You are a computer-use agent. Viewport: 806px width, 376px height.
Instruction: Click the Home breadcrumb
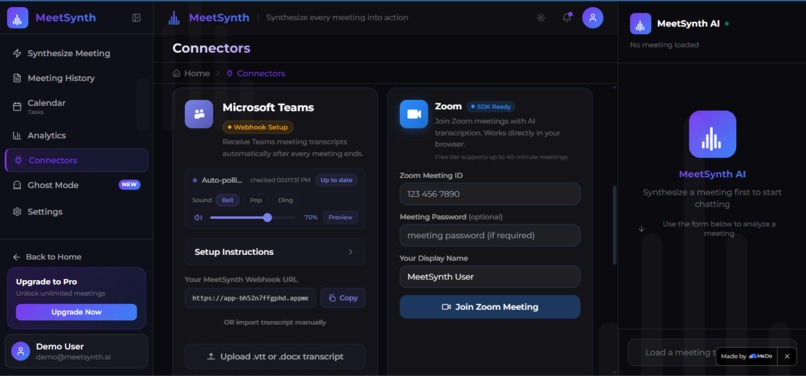coord(191,74)
